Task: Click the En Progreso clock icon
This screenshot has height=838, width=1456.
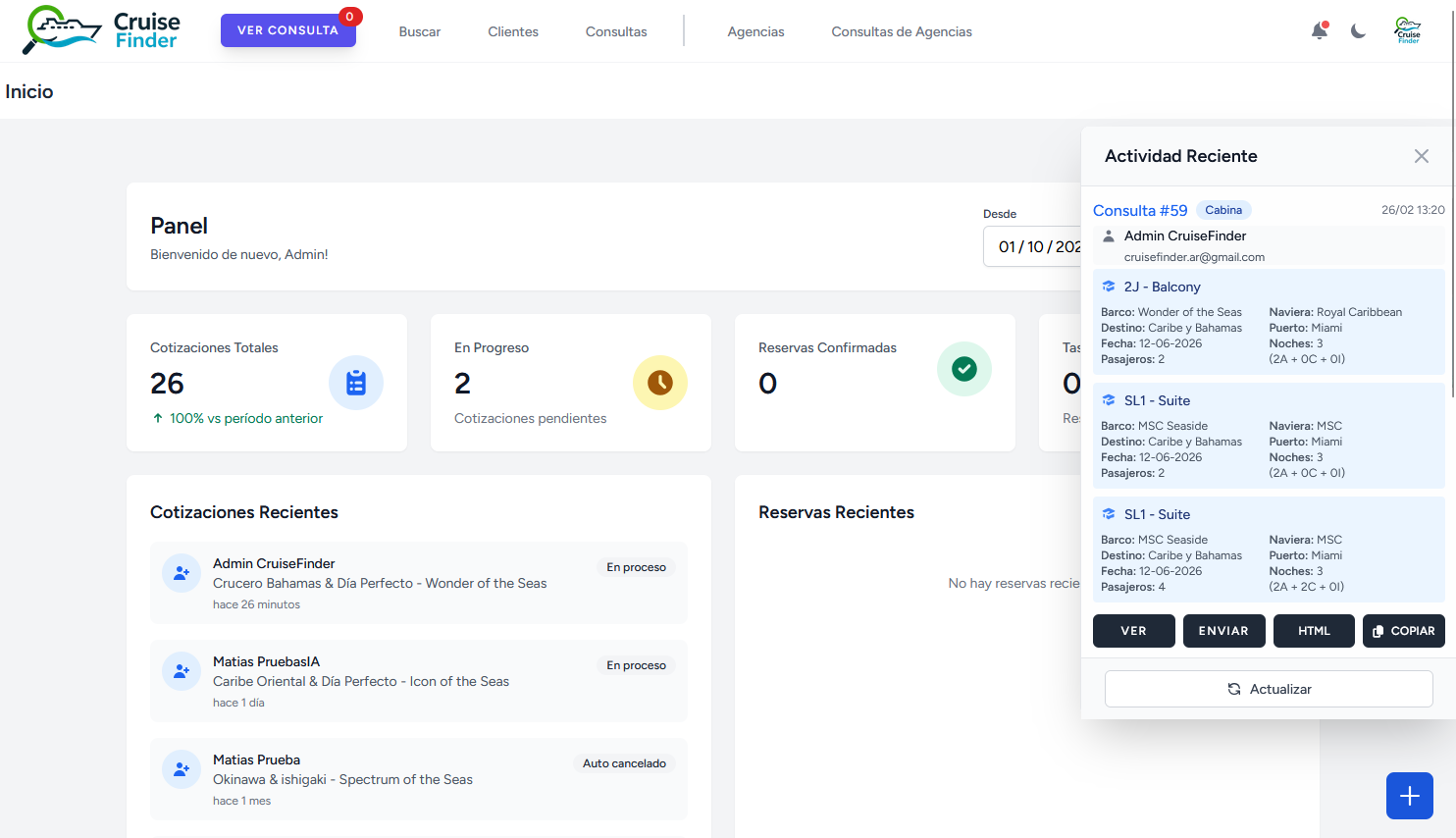Action: coord(659,383)
